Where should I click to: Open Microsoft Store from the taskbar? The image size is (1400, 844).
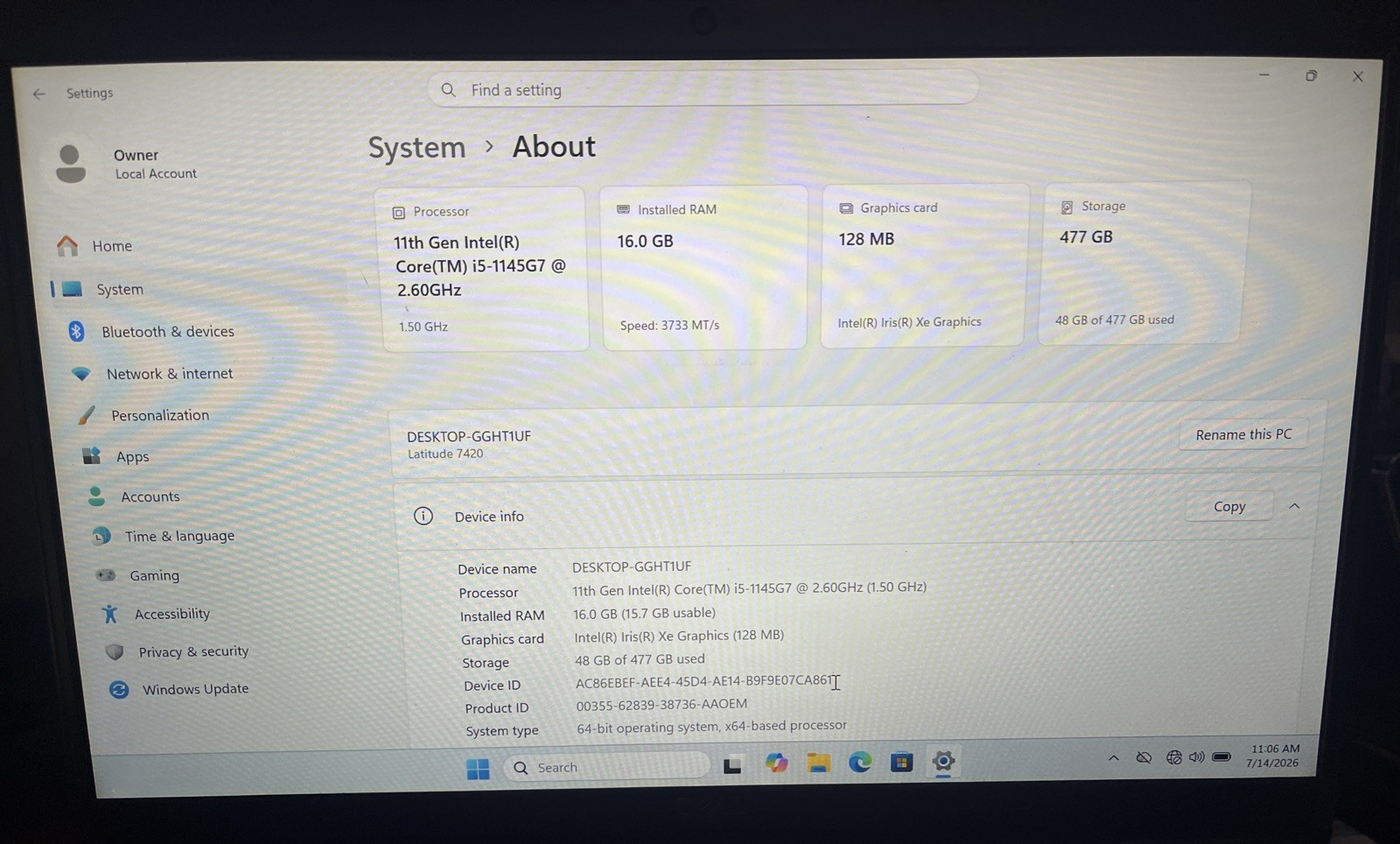point(901,762)
